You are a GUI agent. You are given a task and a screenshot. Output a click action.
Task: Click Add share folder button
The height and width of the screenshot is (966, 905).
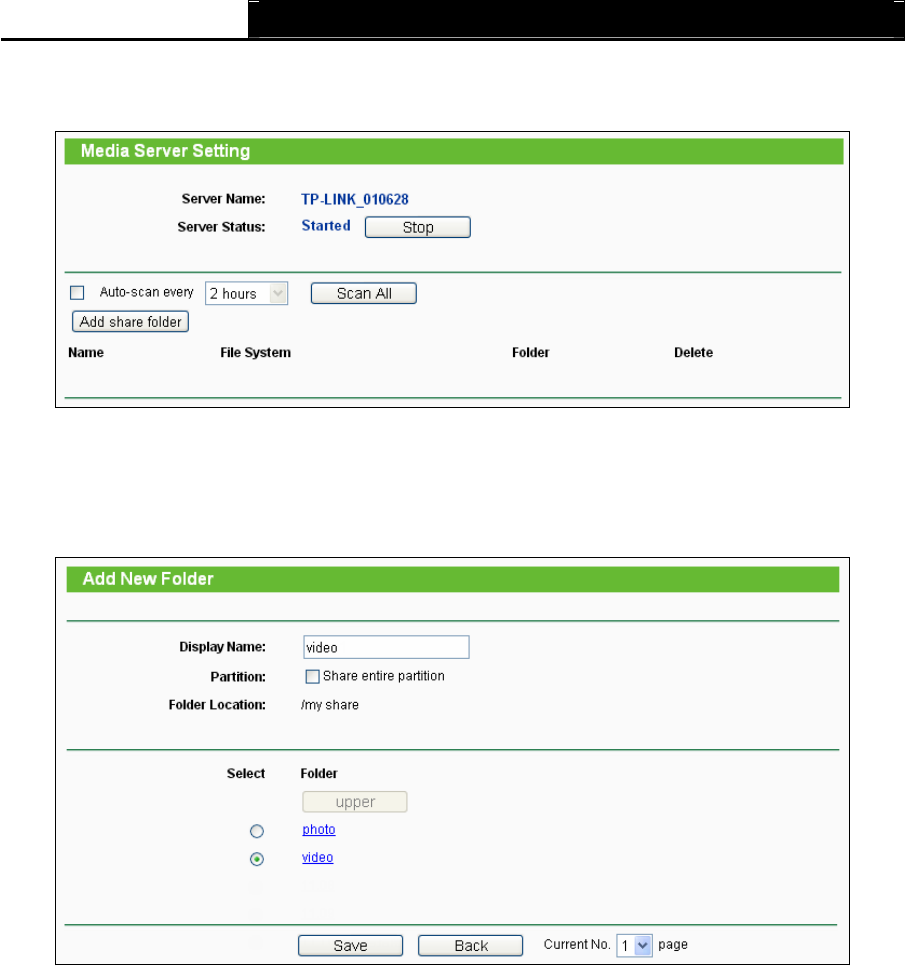tap(130, 322)
